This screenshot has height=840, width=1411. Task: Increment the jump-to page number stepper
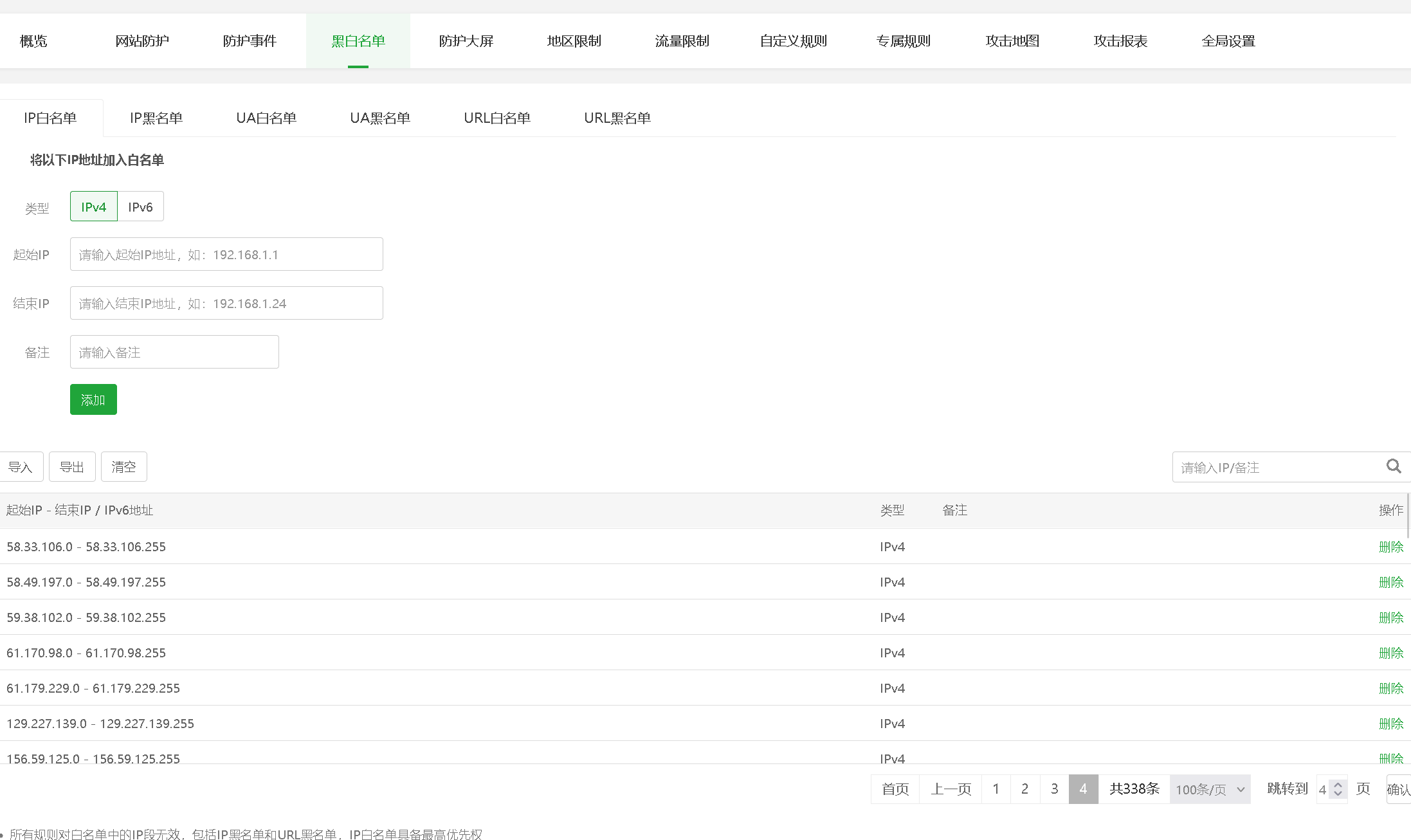pos(1338,785)
